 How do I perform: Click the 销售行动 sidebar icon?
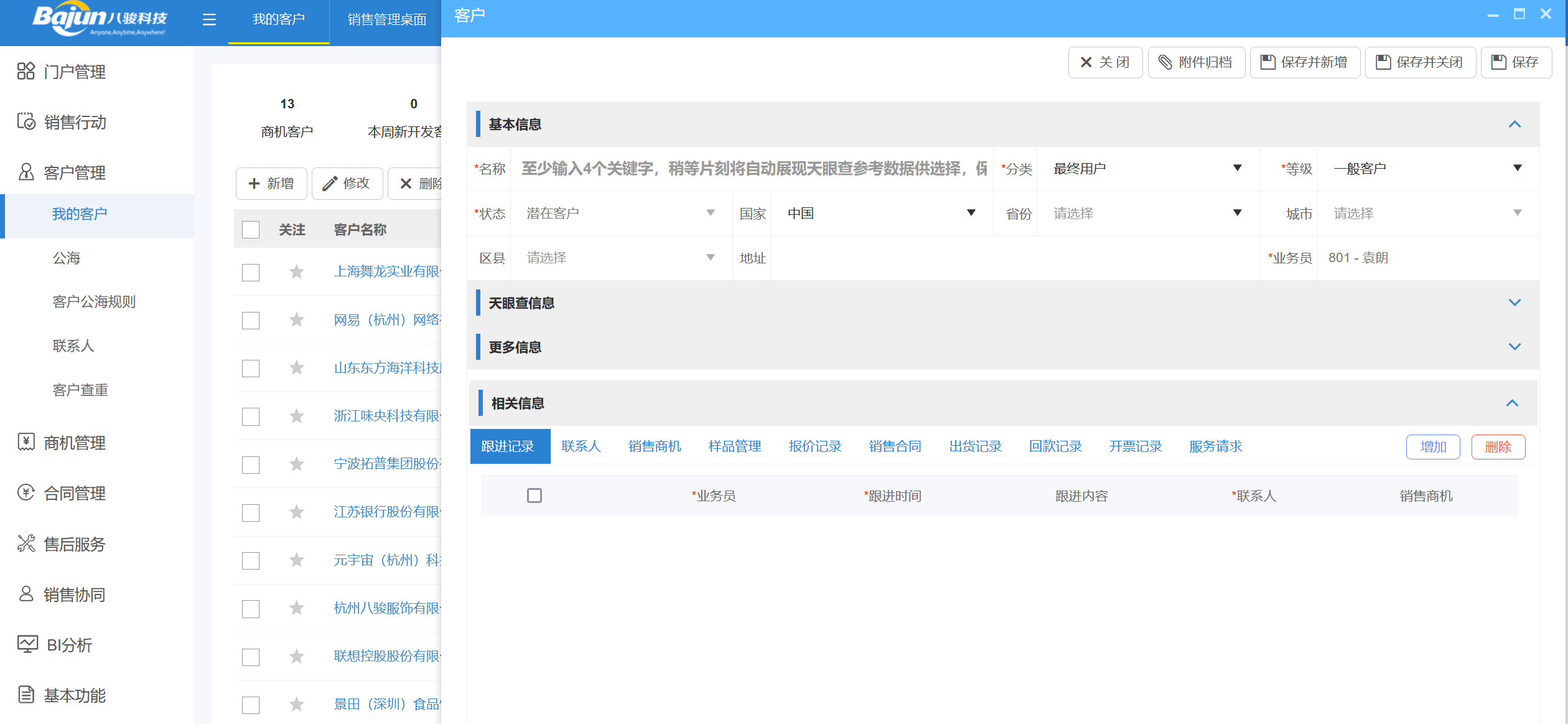[x=26, y=121]
